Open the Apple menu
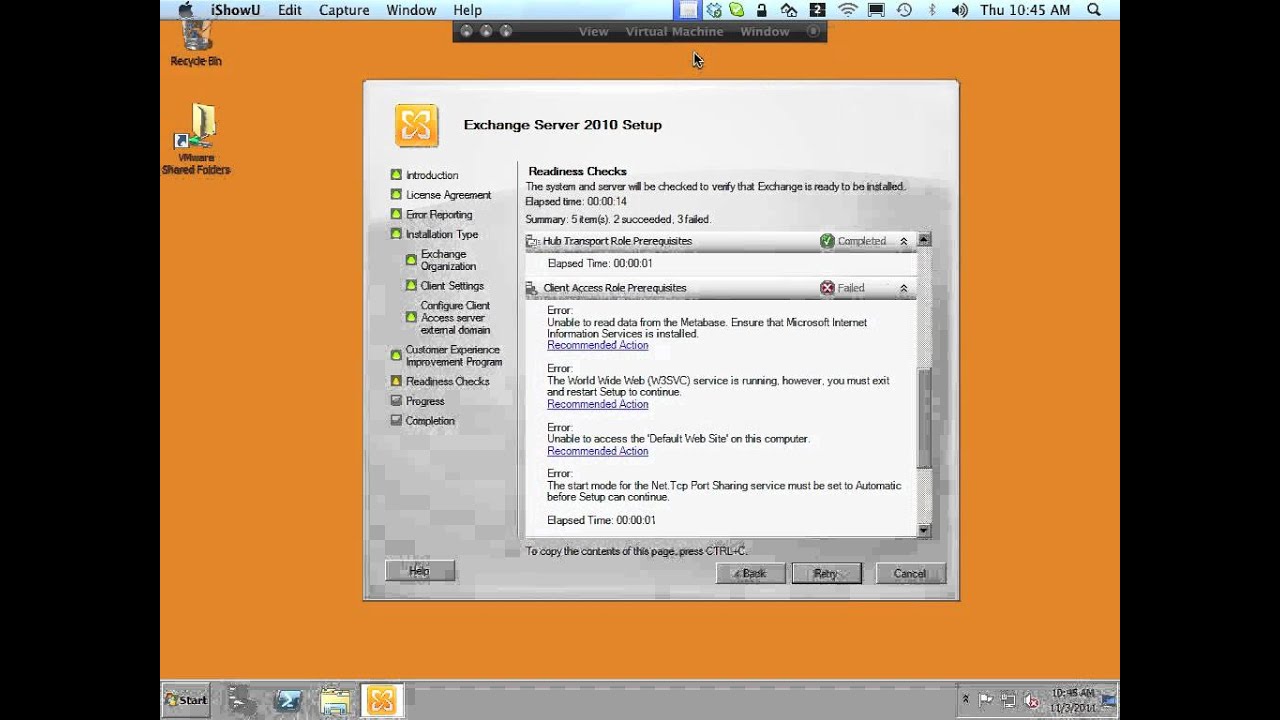Image resolution: width=1280 pixels, height=720 pixels. pyautogui.click(x=185, y=10)
